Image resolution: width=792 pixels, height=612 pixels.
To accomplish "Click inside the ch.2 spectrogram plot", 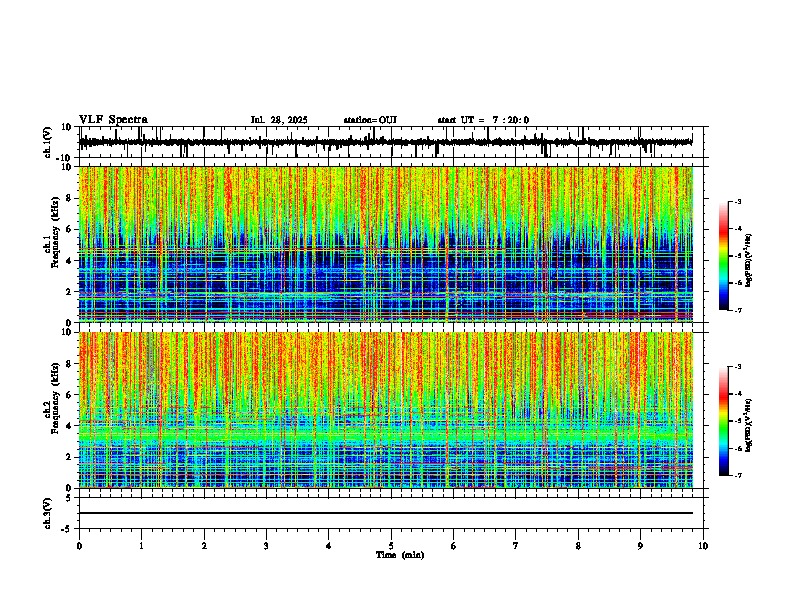I will point(386,410).
